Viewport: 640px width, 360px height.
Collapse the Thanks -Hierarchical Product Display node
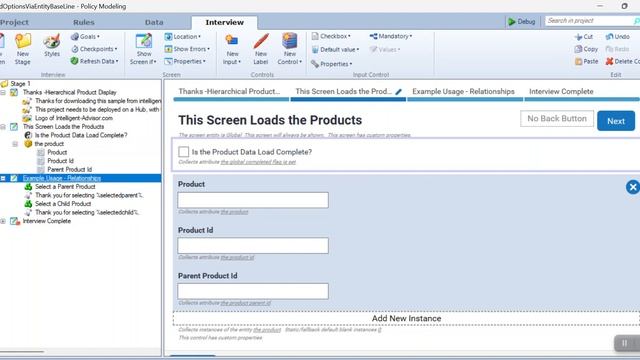click(3, 93)
